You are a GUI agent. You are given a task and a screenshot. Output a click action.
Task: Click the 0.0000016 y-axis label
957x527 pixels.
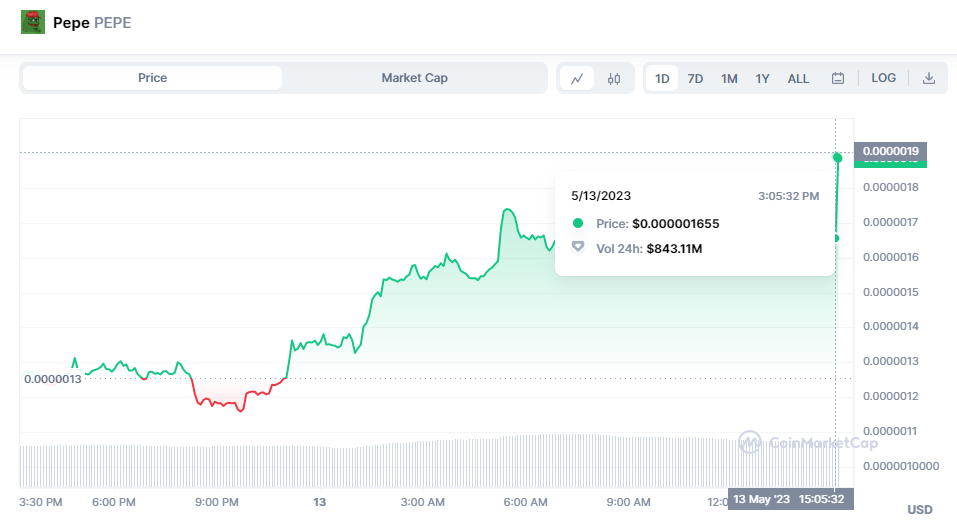tap(890, 257)
